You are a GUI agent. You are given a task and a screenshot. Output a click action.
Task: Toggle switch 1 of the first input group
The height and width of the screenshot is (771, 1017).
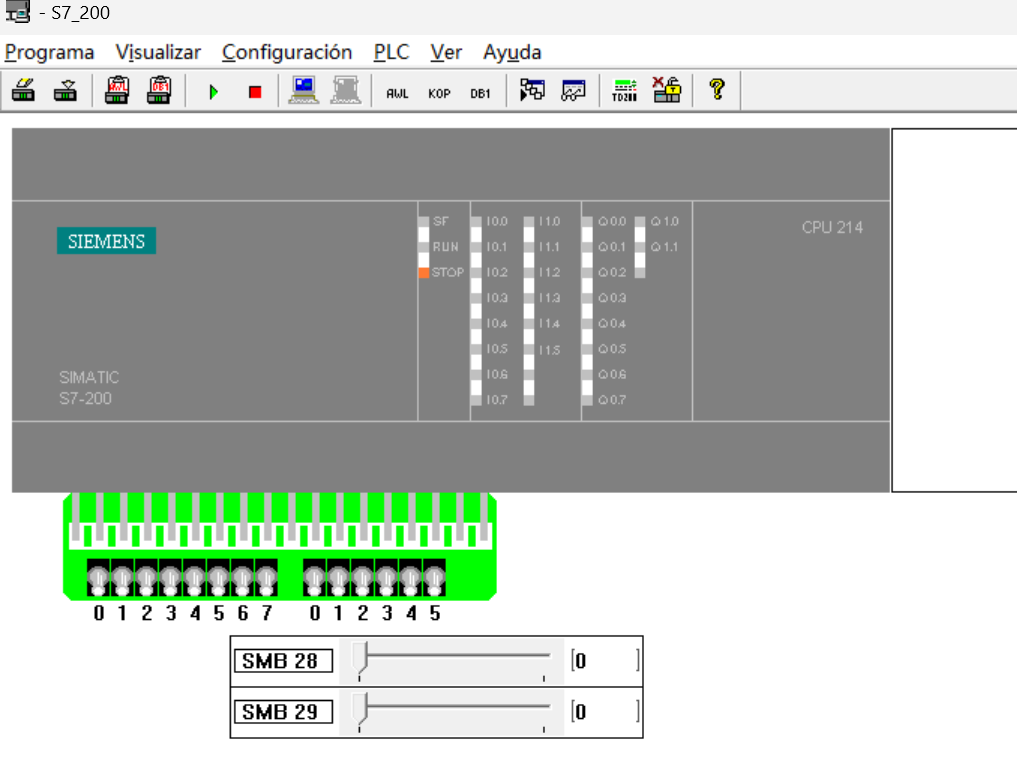(122, 578)
